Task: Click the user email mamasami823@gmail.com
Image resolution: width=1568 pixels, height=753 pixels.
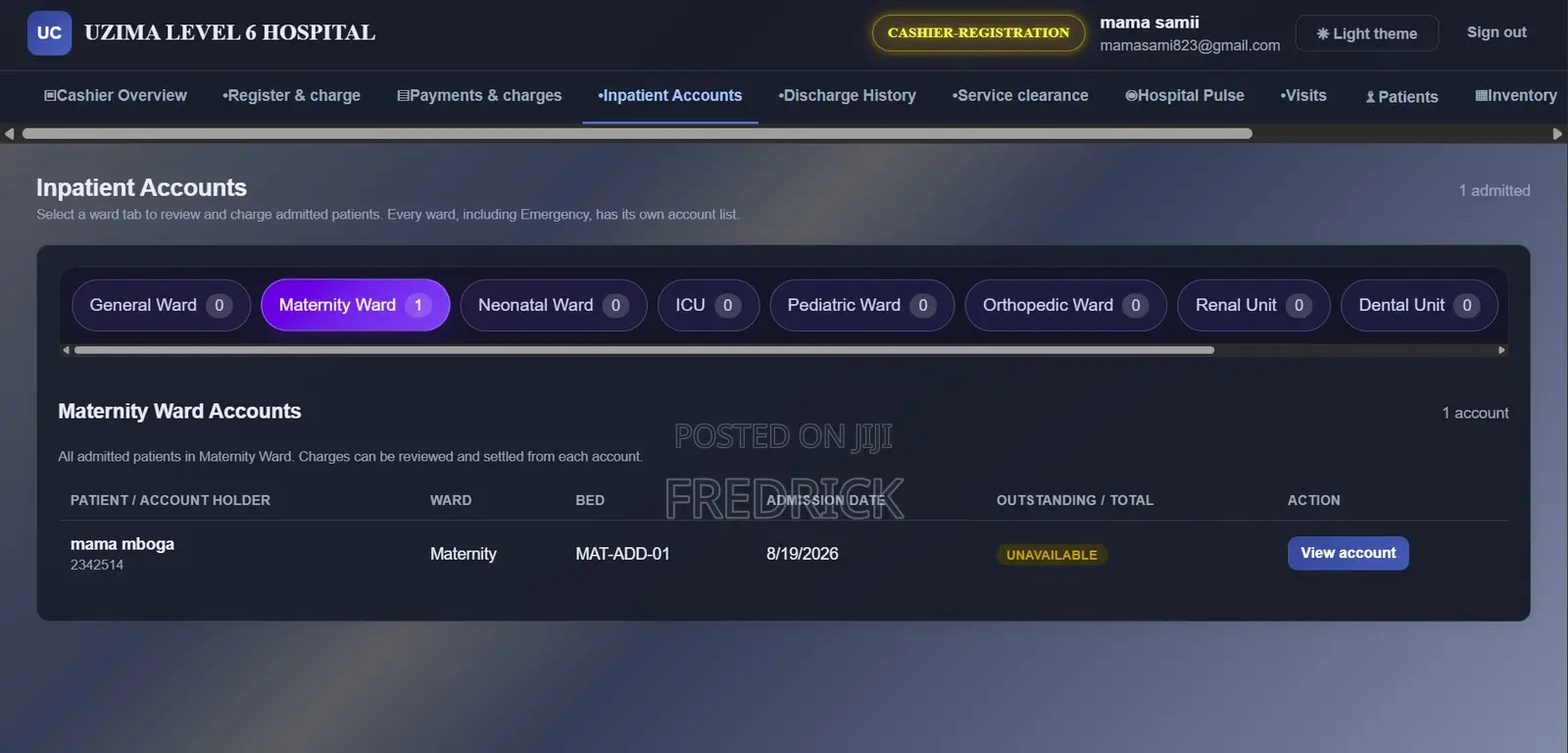Action: (x=1190, y=45)
